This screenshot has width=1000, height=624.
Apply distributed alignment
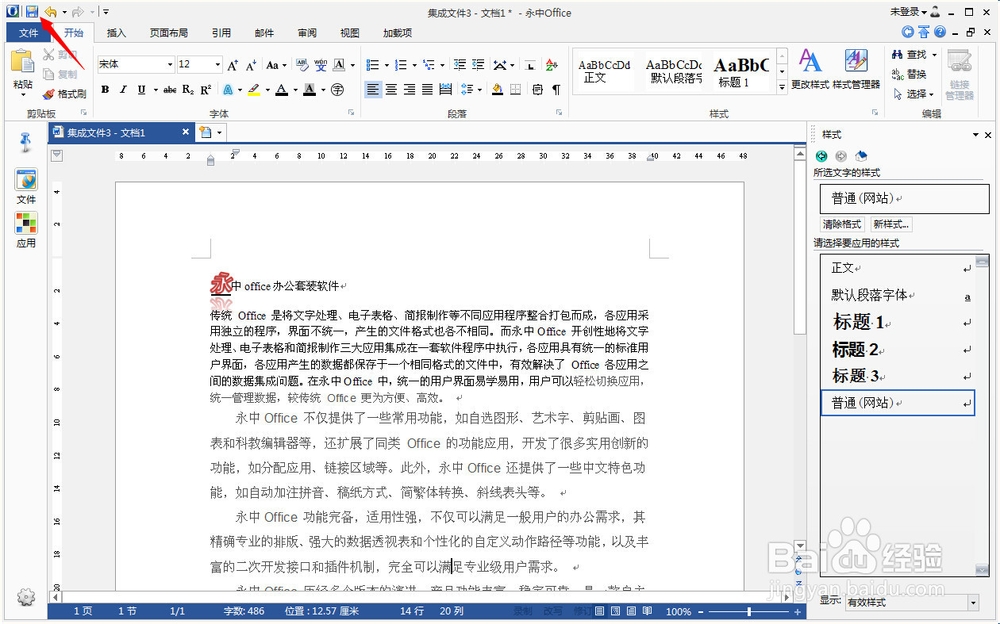446,90
